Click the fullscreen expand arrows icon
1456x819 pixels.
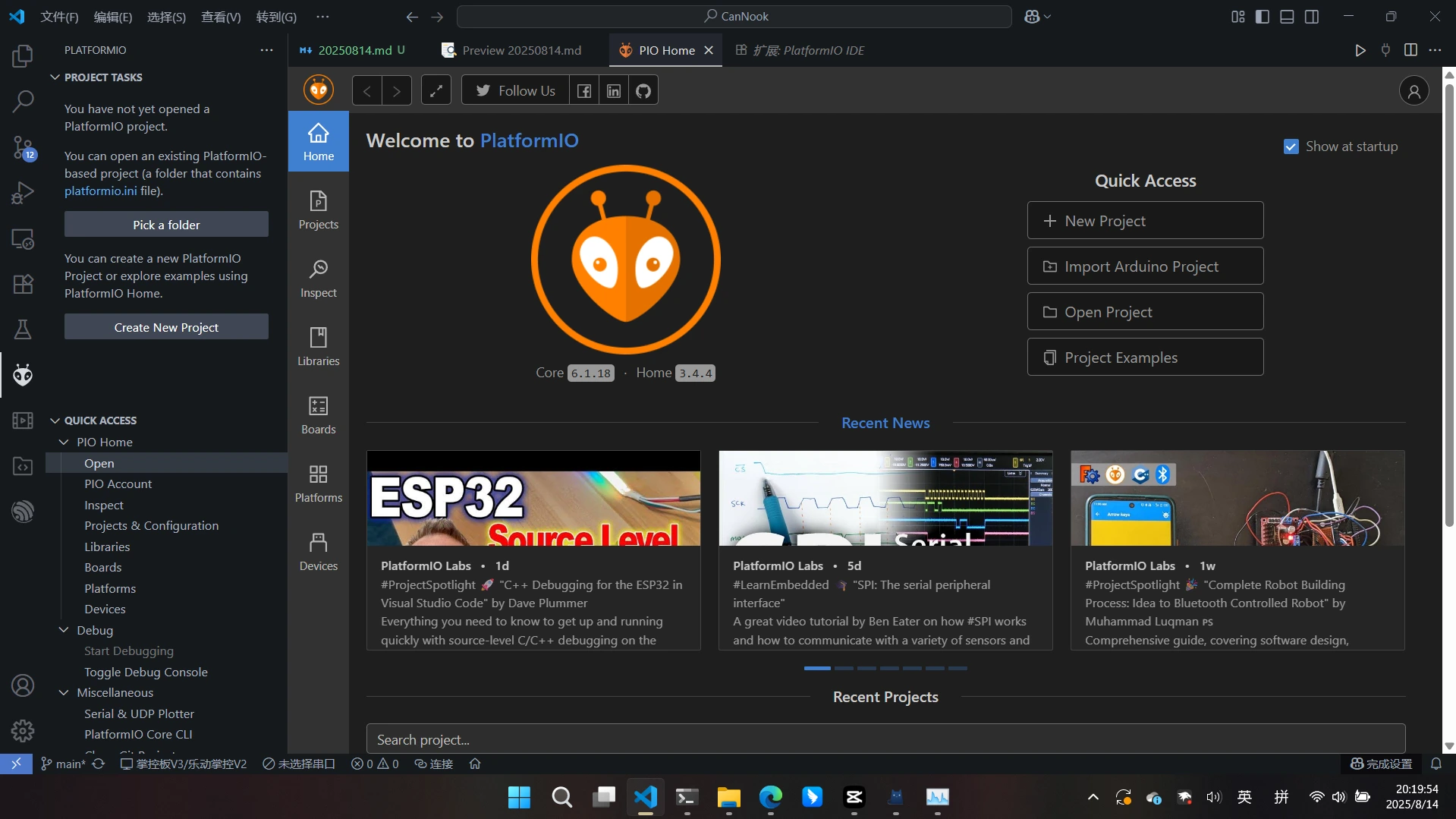click(x=436, y=91)
